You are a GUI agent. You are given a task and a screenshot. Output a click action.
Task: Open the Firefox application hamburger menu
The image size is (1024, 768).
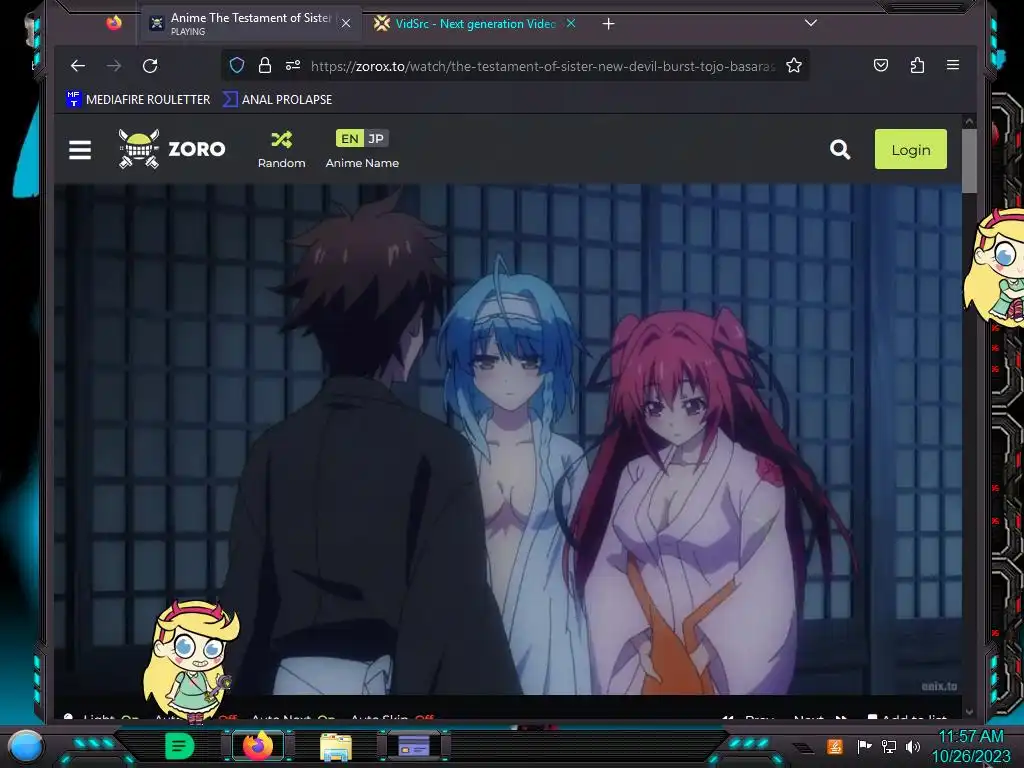(x=953, y=65)
